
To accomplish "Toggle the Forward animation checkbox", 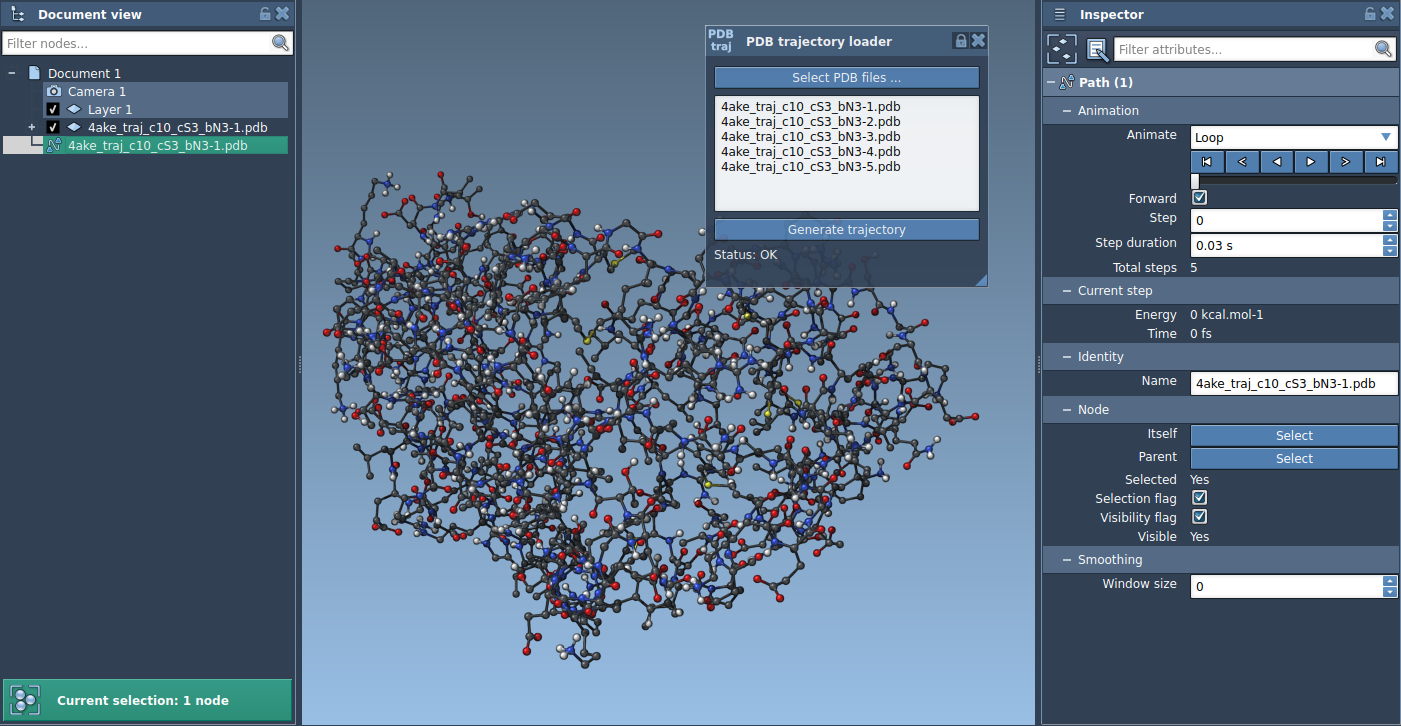I will (x=1200, y=198).
